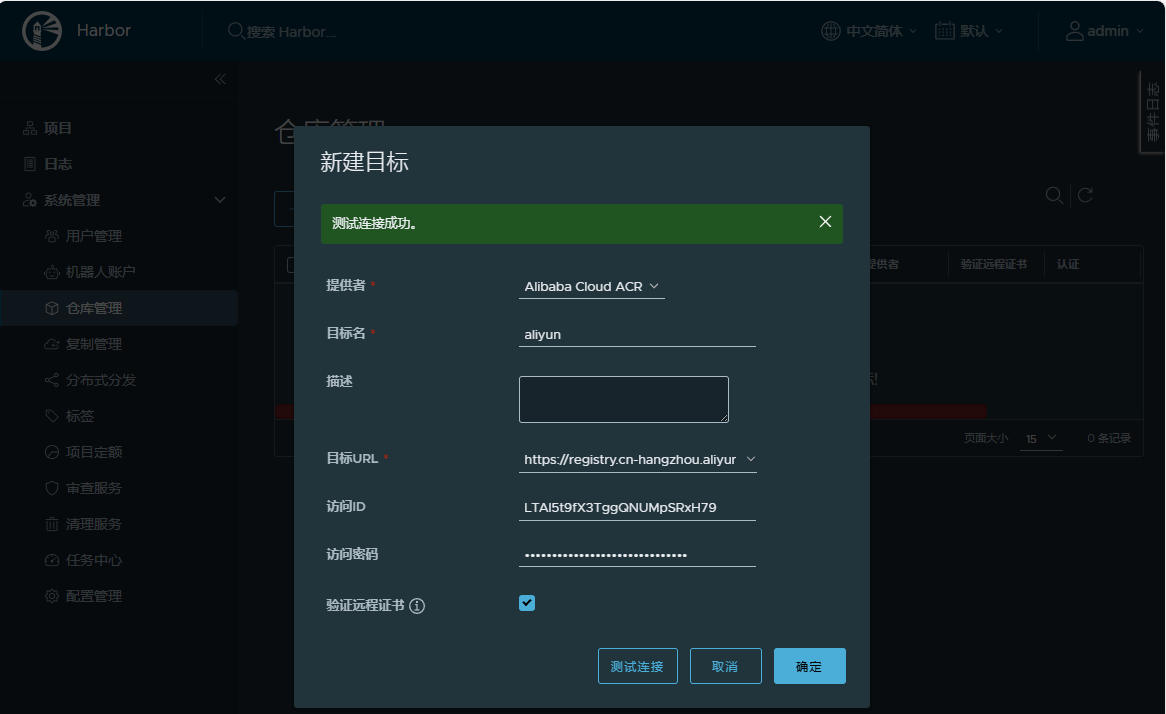Open the 中文简体 language dropdown
1166x714 pixels.
click(881, 31)
